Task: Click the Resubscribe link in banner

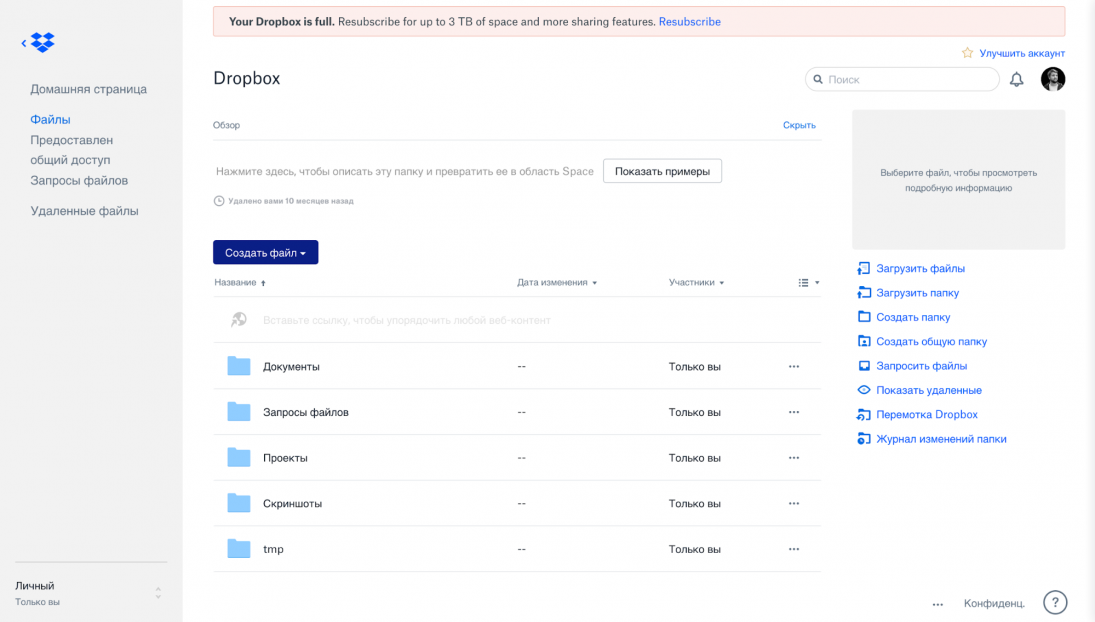Action: [689, 22]
